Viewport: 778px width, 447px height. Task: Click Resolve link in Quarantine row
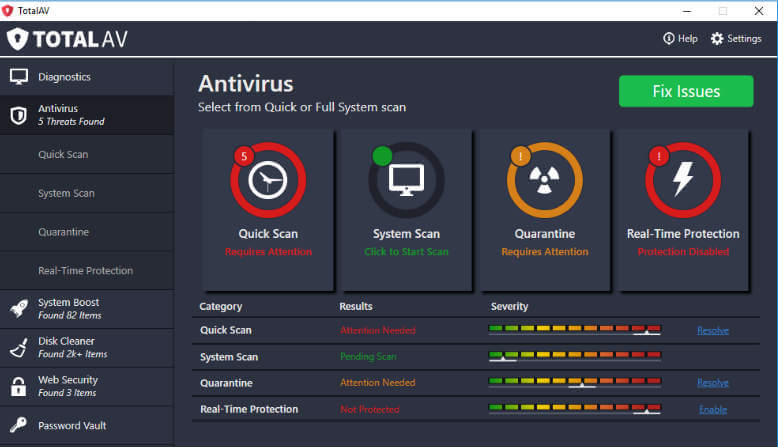tap(713, 383)
